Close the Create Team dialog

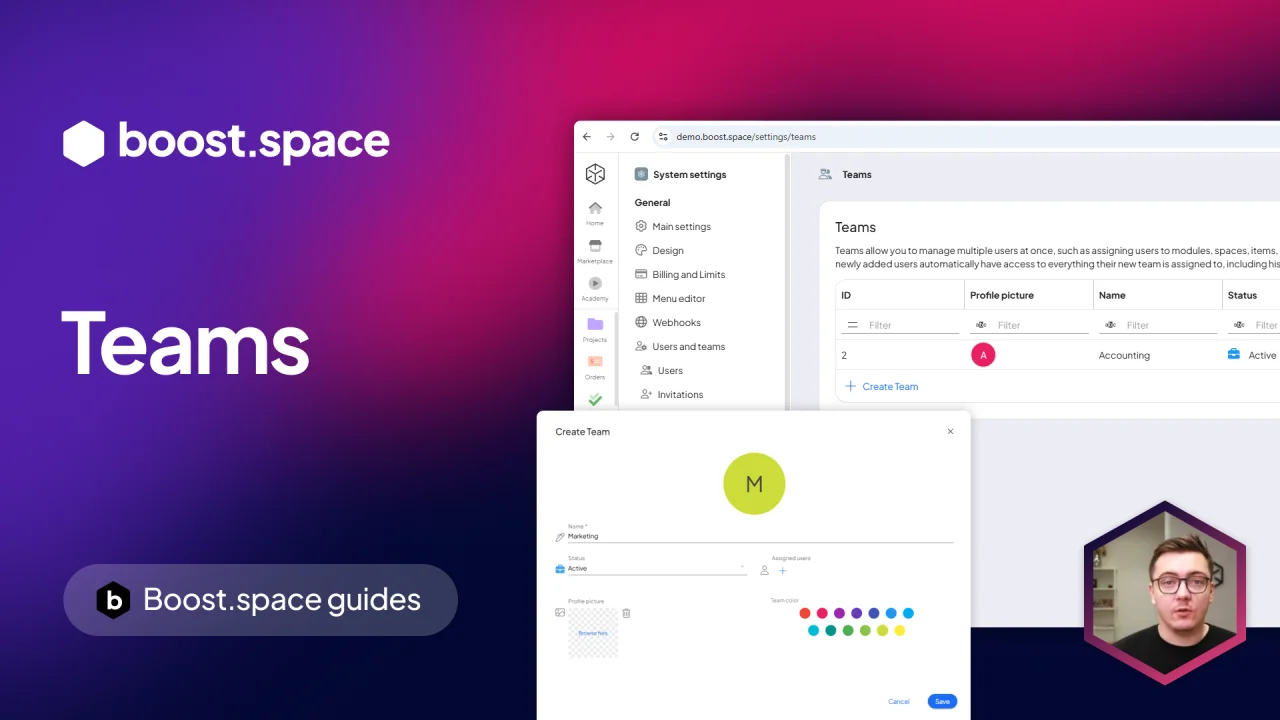(x=950, y=432)
